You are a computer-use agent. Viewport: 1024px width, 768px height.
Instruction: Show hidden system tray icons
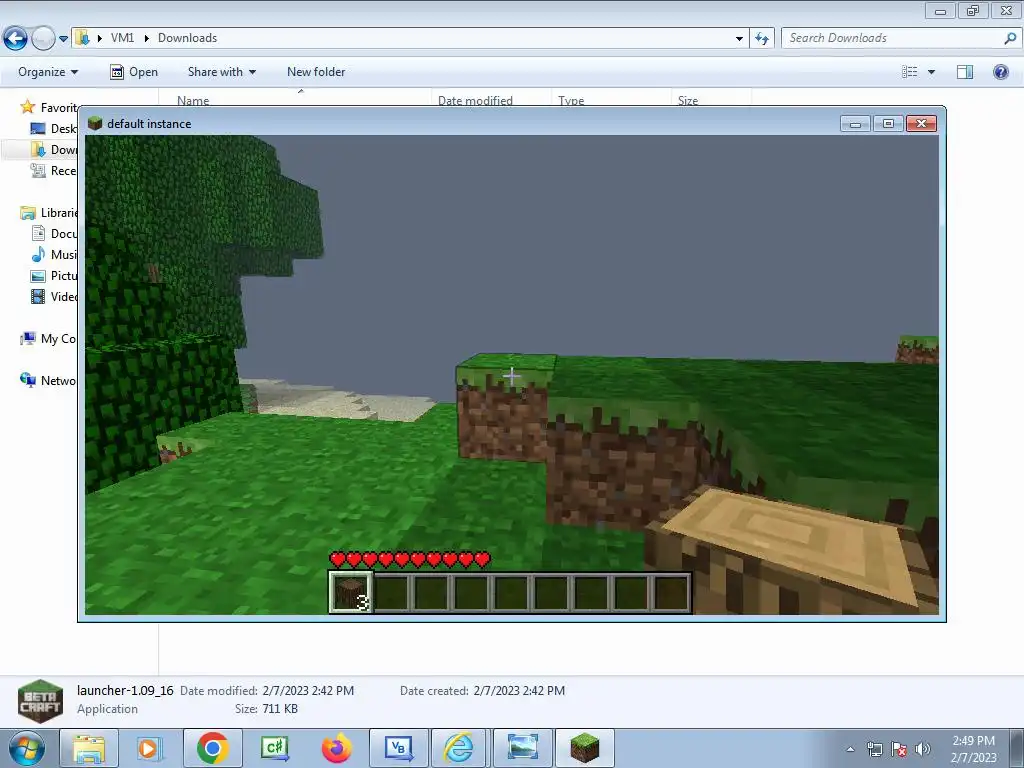[x=850, y=749]
